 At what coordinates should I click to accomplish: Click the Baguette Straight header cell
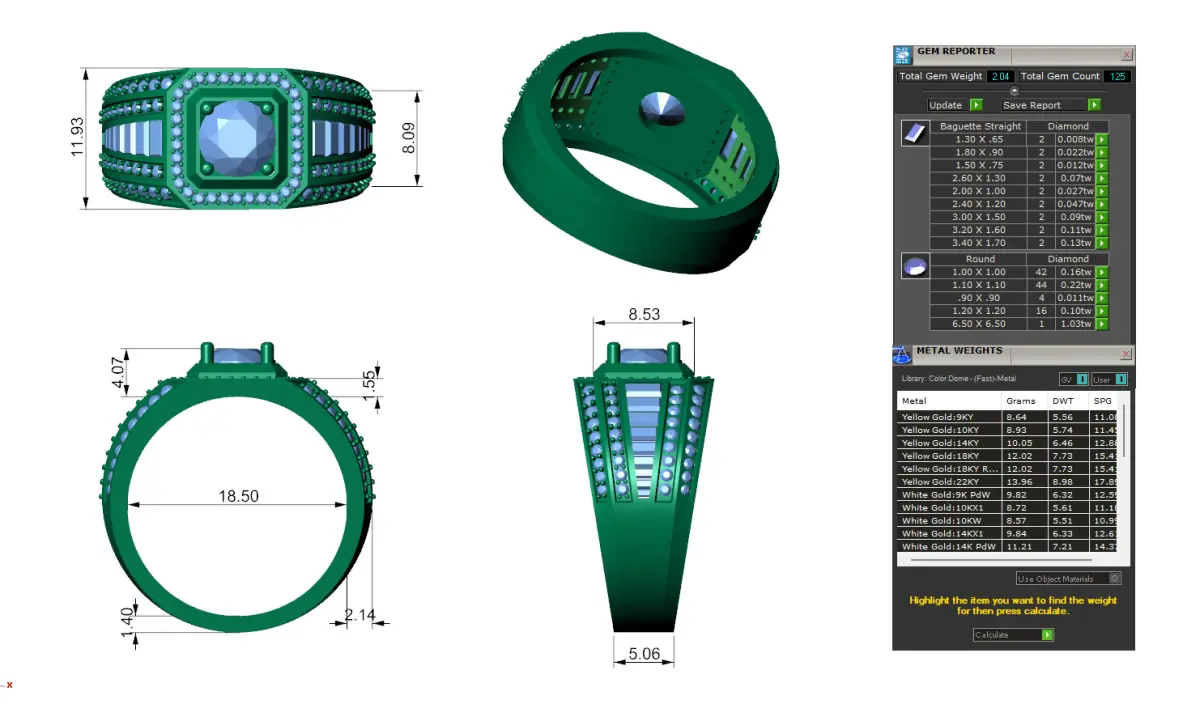(980, 127)
